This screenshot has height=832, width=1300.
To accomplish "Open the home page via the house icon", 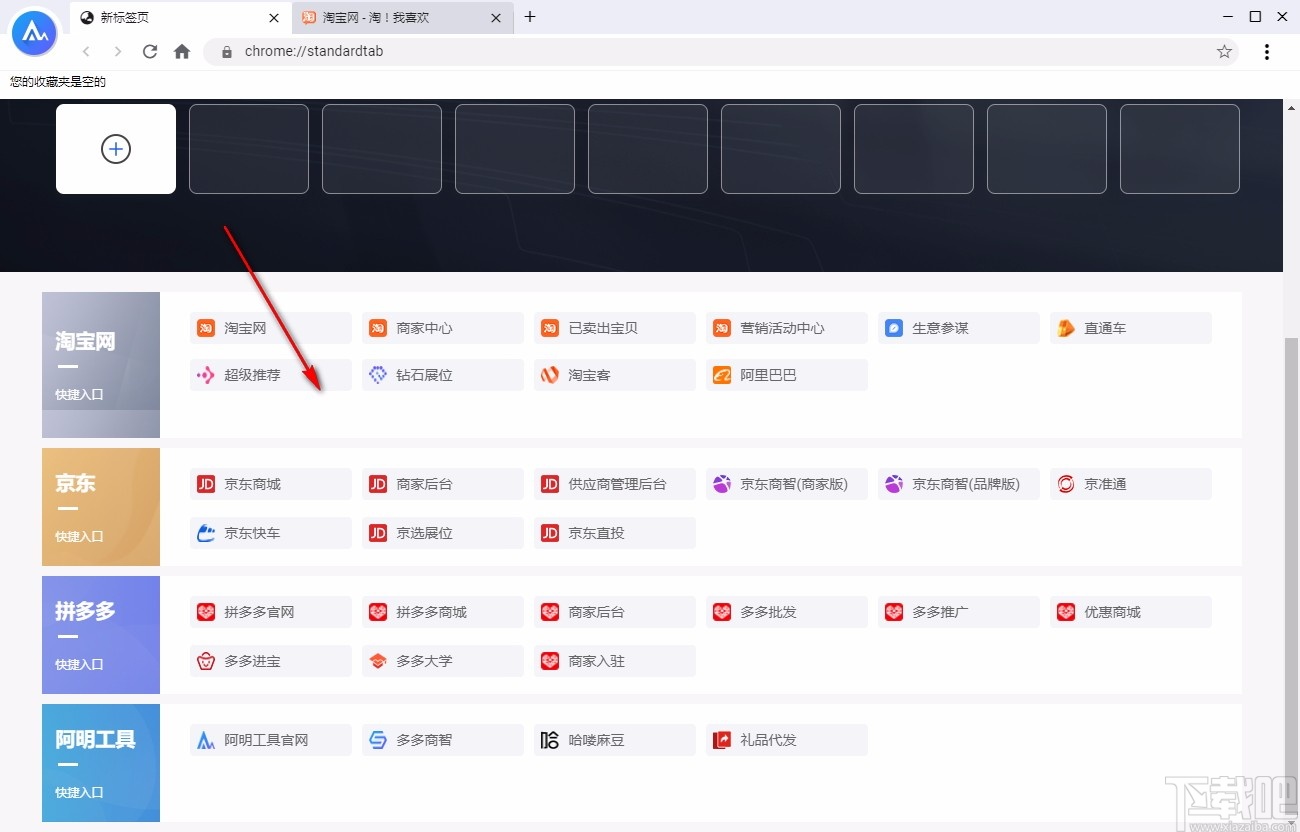I will tap(182, 51).
